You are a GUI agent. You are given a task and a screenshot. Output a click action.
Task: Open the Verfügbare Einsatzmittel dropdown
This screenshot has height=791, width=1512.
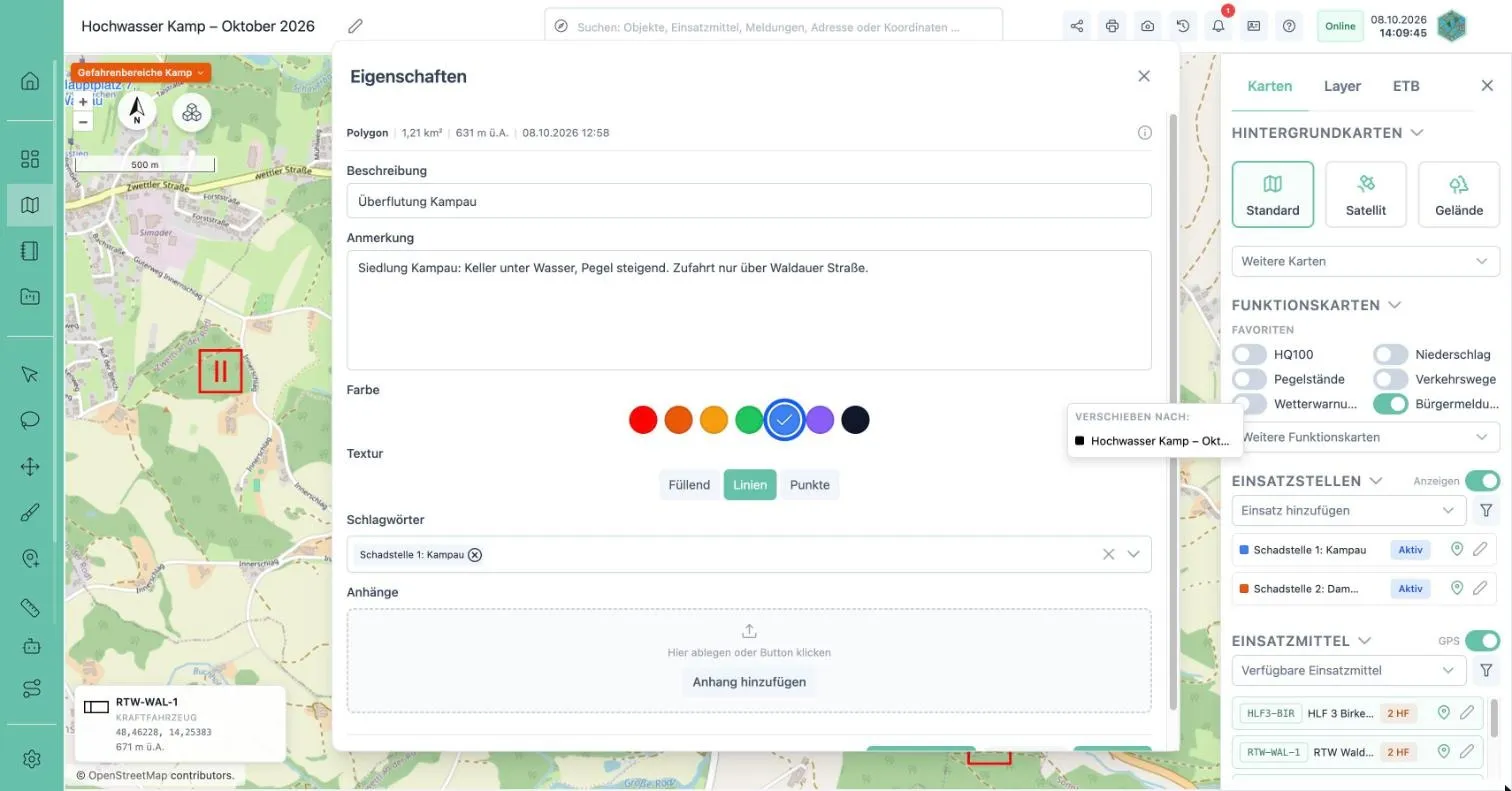tap(1349, 670)
